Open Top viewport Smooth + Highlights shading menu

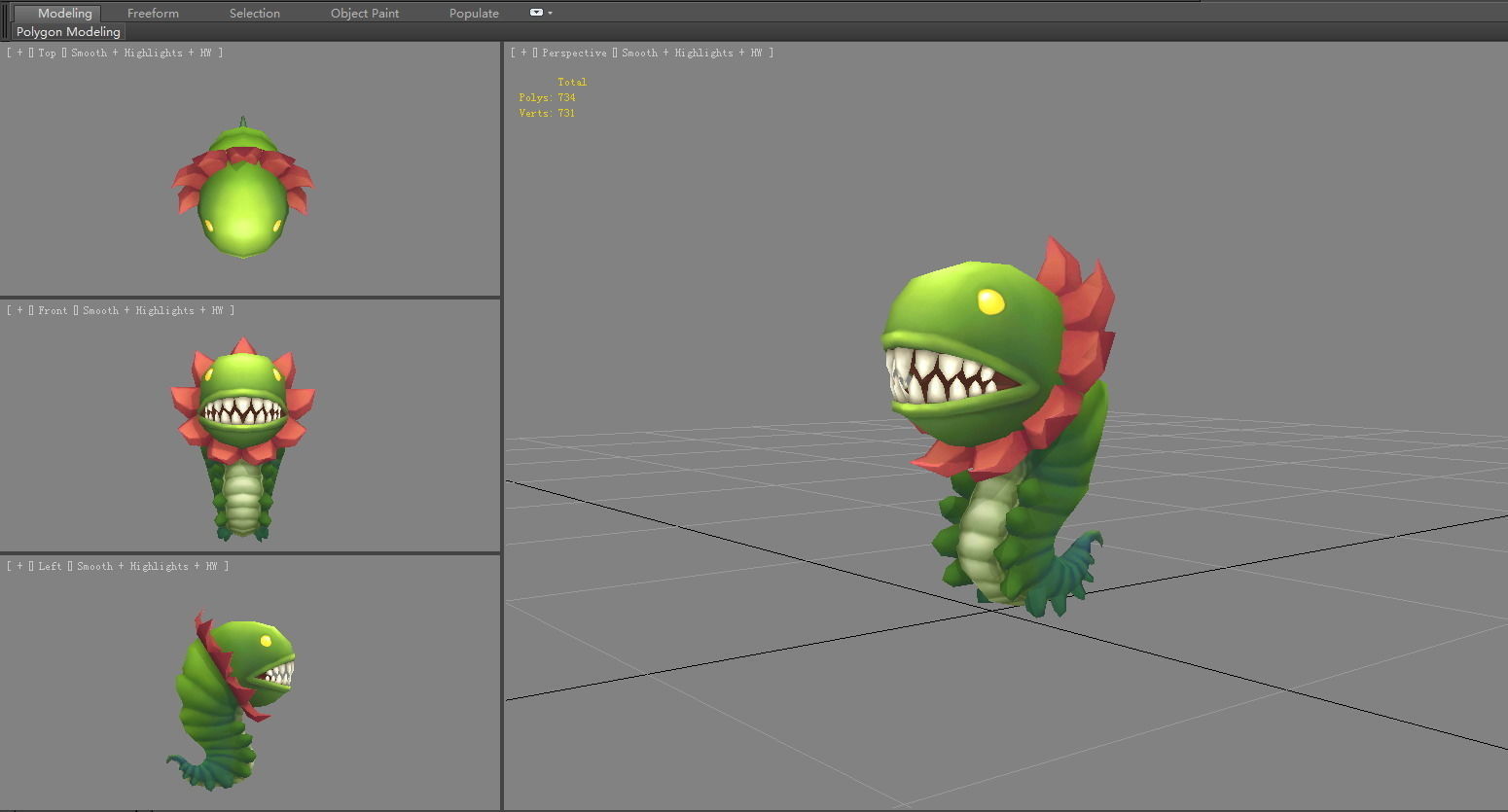point(141,53)
